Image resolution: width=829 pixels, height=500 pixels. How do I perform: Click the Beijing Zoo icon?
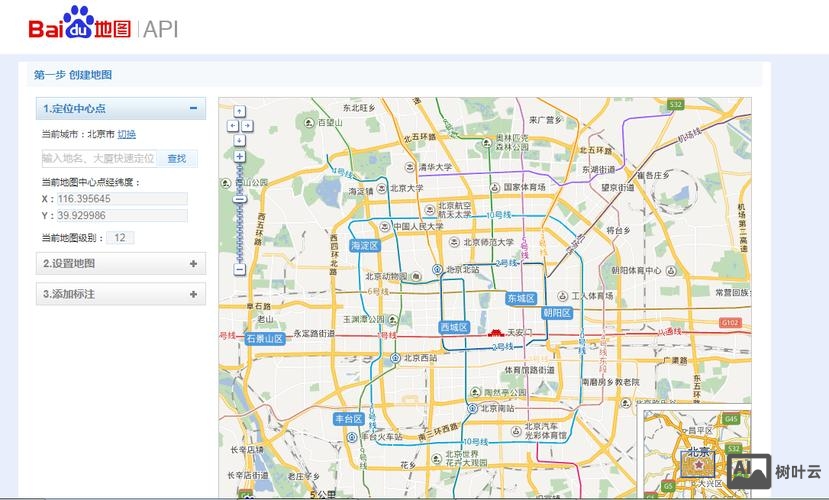[x=416, y=276]
